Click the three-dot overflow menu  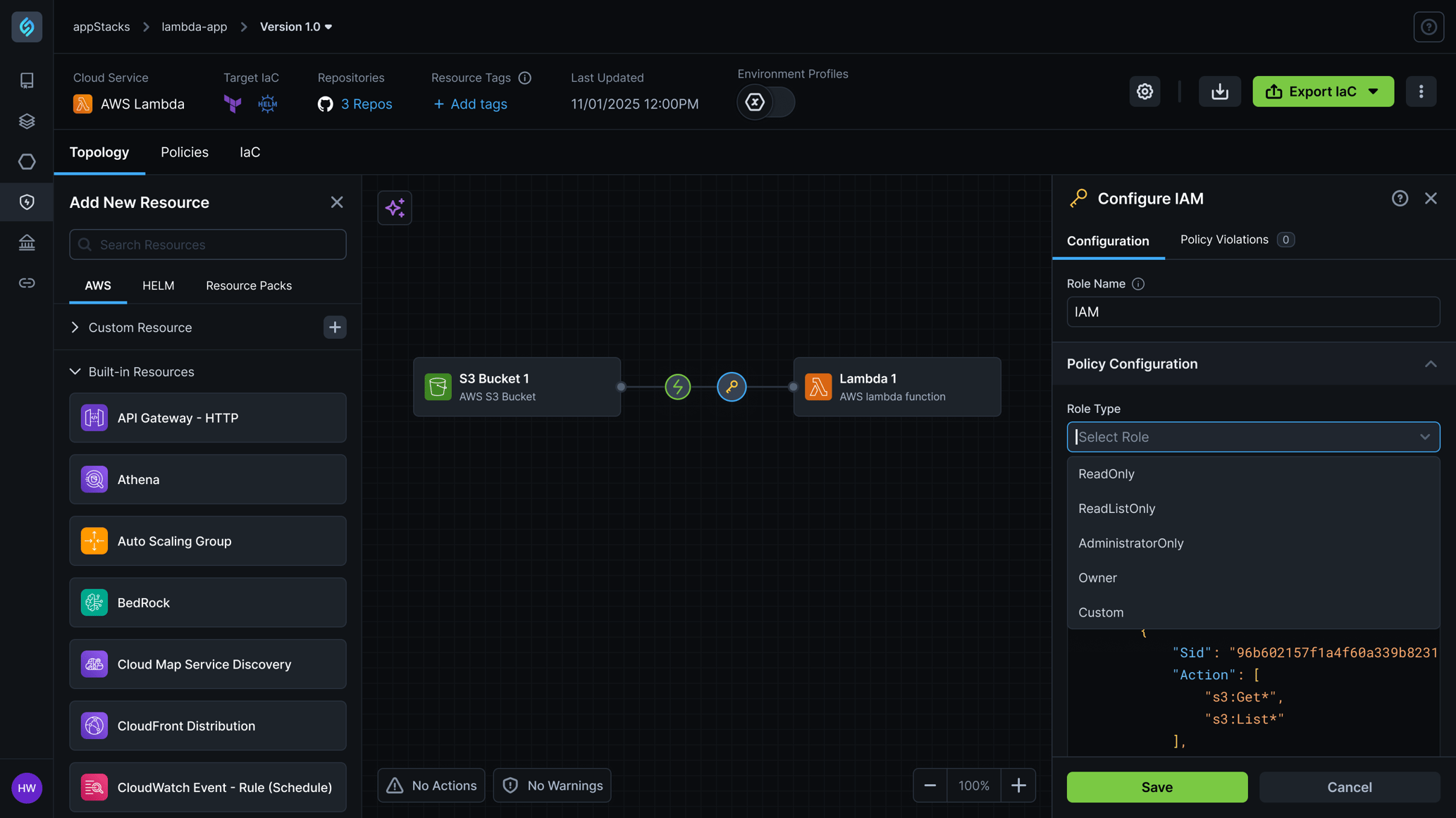(1420, 91)
